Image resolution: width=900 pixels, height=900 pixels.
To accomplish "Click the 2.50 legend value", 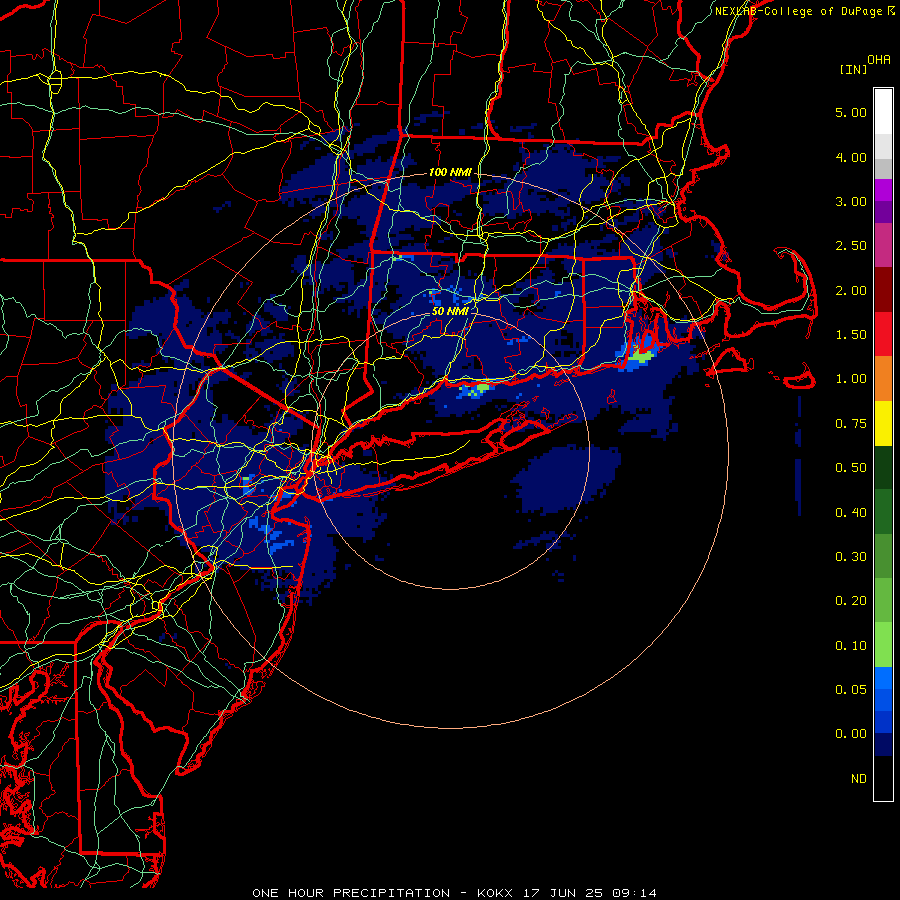I will (x=851, y=246).
